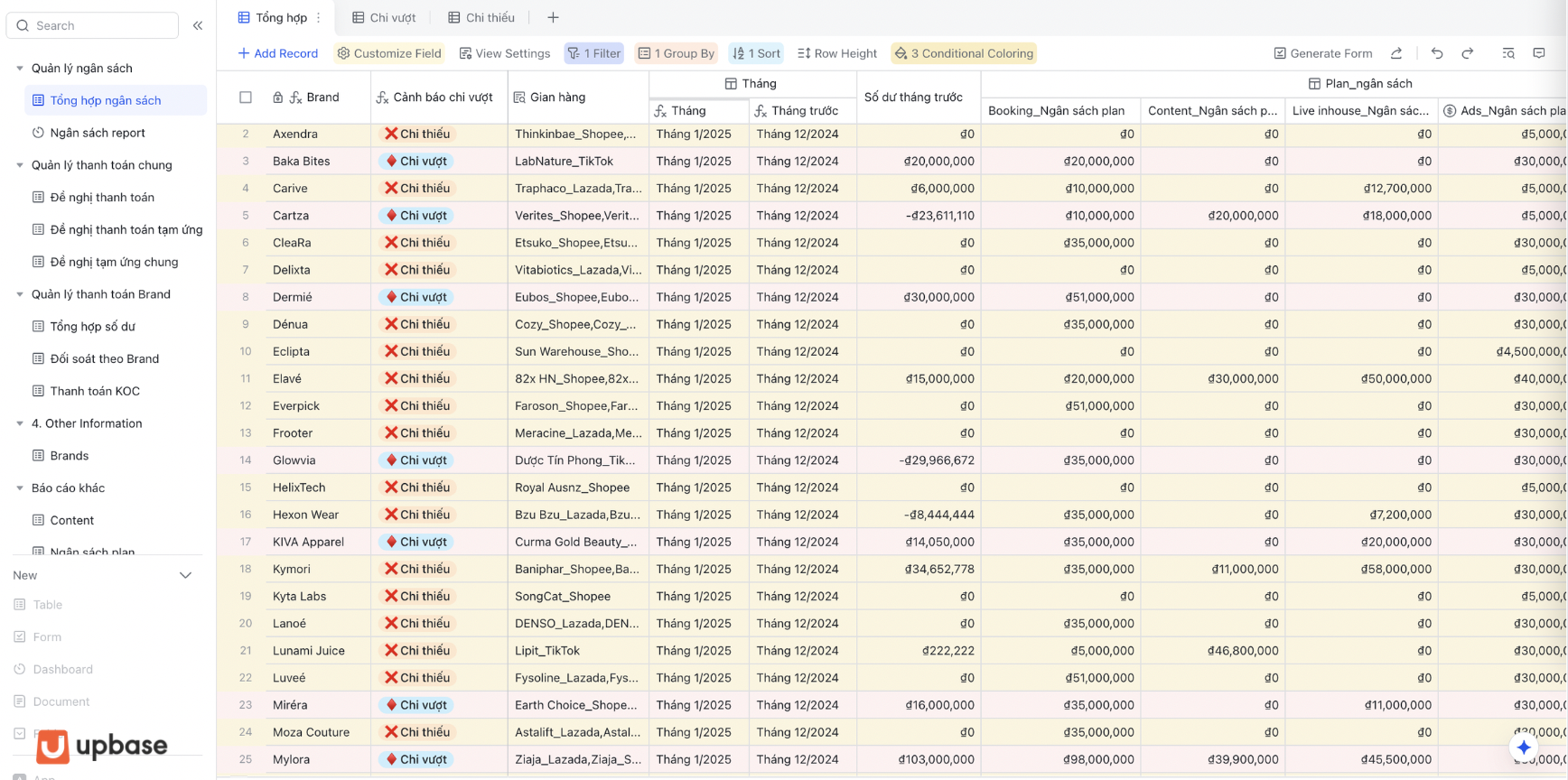Click Plan_ngân sách group header
The height and width of the screenshot is (780, 1568).
[x=1360, y=83]
